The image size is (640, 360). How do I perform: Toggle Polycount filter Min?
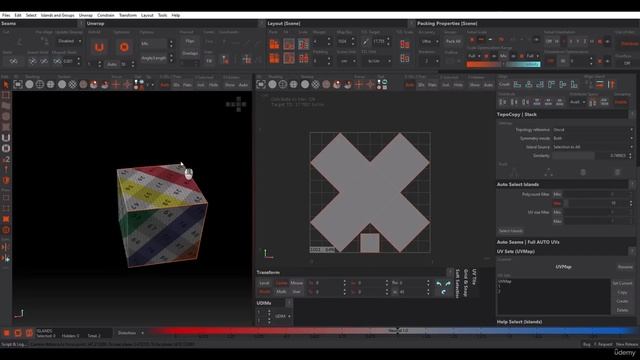557,194
